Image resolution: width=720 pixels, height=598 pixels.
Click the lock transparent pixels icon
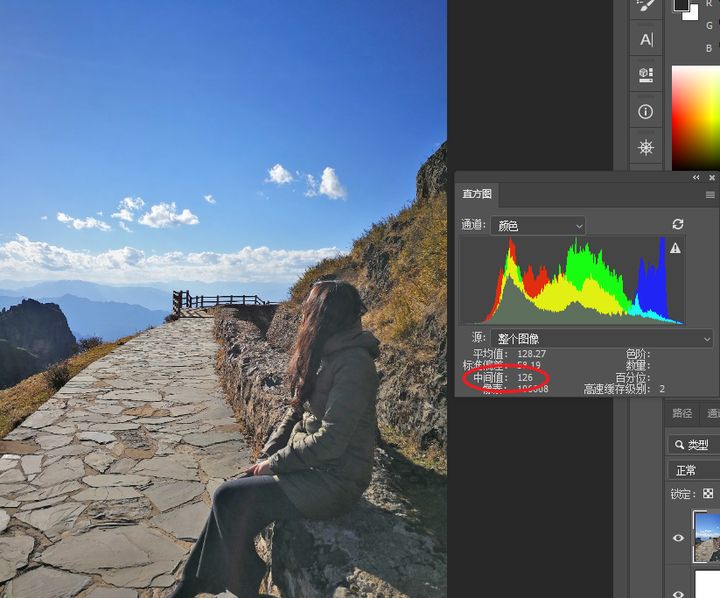click(708, 493)
